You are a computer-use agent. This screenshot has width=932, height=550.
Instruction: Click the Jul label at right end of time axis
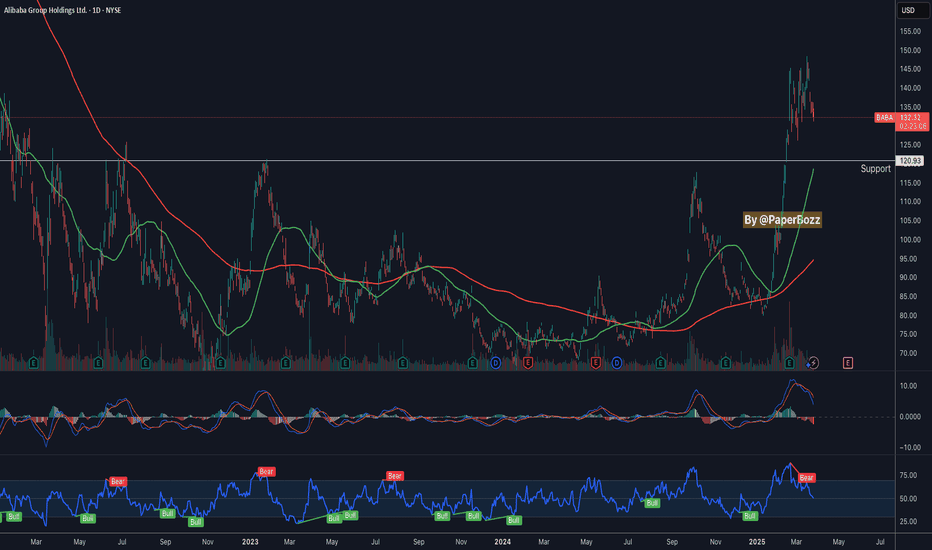point(880,542)
